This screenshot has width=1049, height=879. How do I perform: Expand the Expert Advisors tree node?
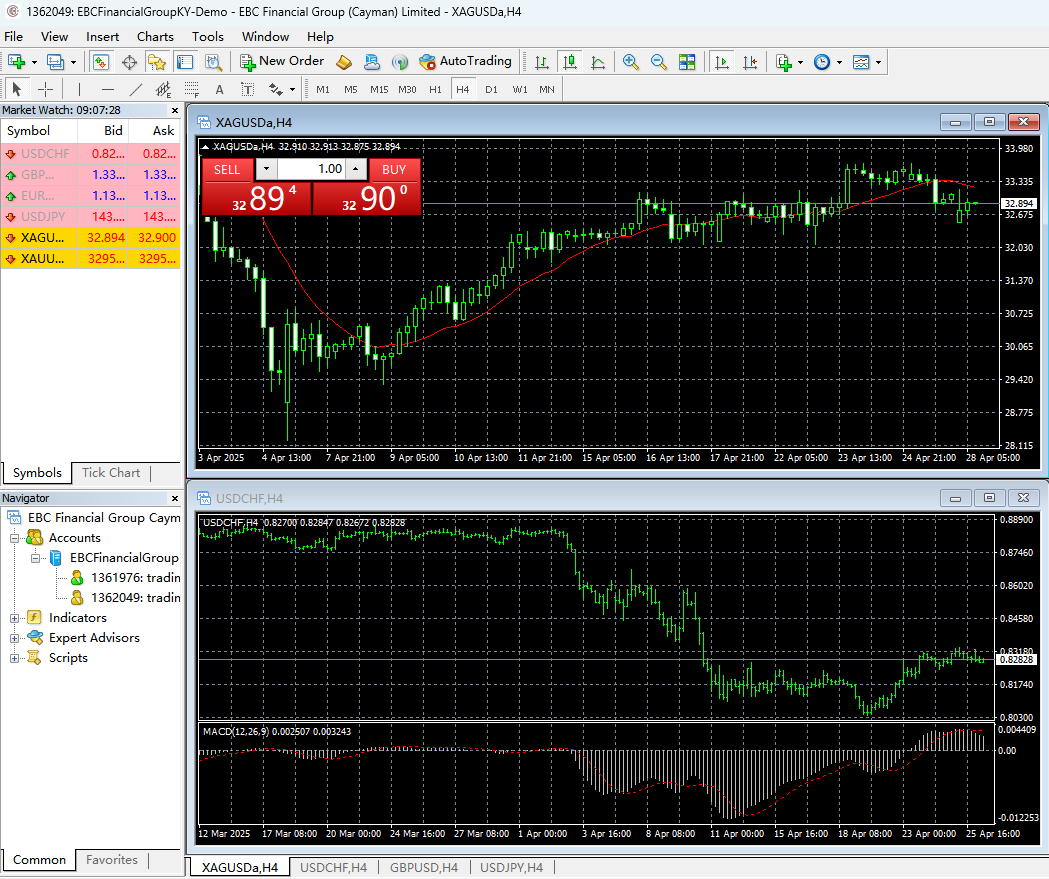[14, 638]
